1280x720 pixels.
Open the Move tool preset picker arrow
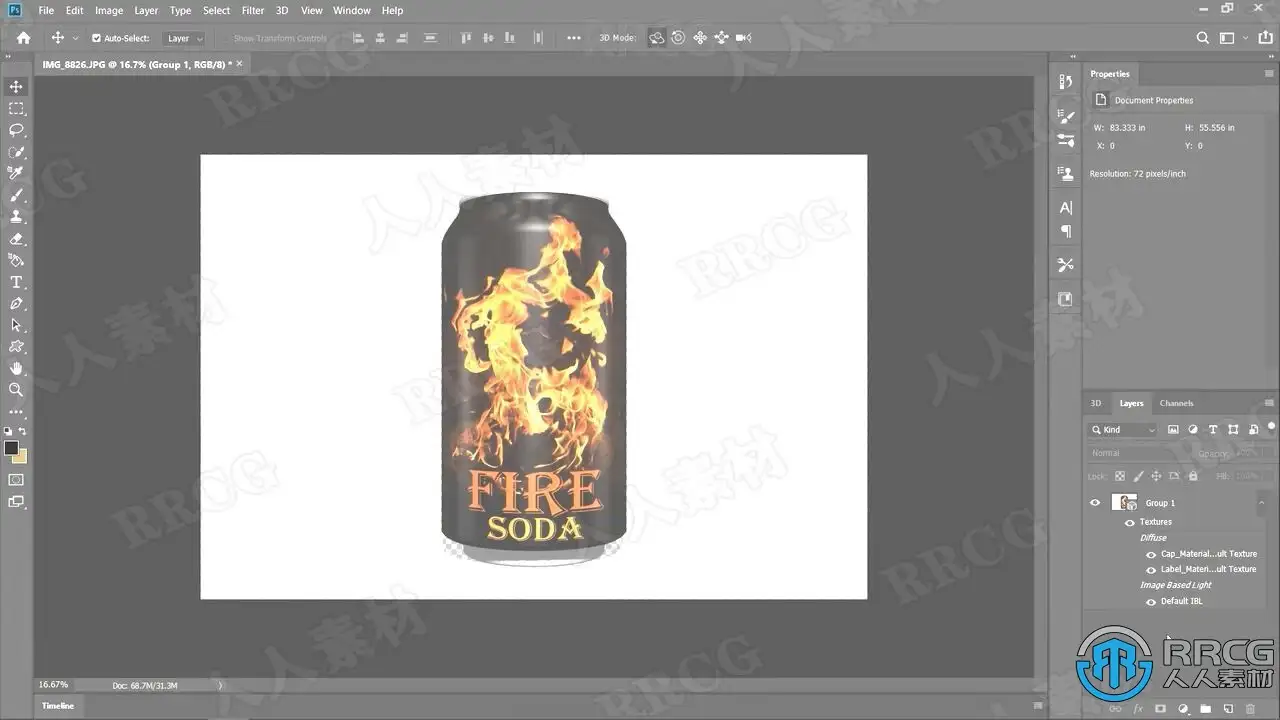tap(75, 38)
